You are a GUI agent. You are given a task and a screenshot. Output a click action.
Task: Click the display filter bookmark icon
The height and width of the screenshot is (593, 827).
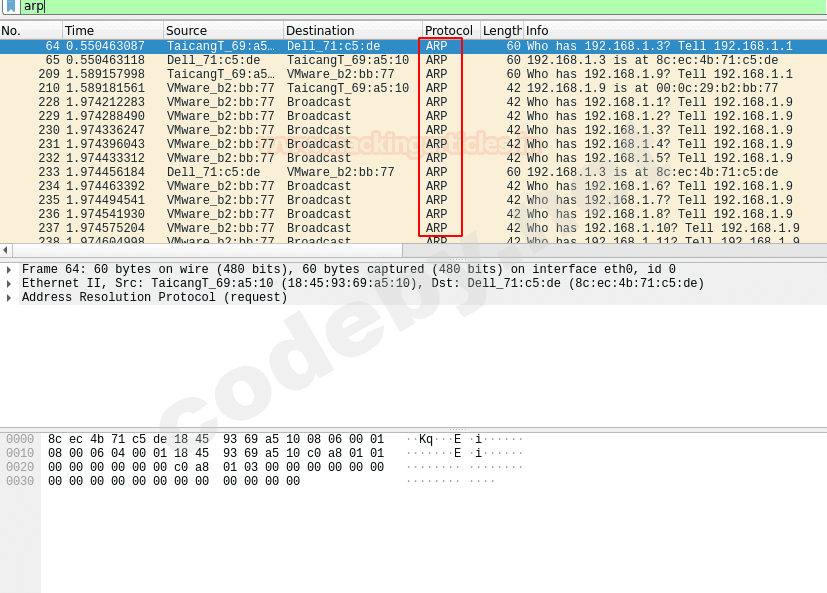[10, 6]
